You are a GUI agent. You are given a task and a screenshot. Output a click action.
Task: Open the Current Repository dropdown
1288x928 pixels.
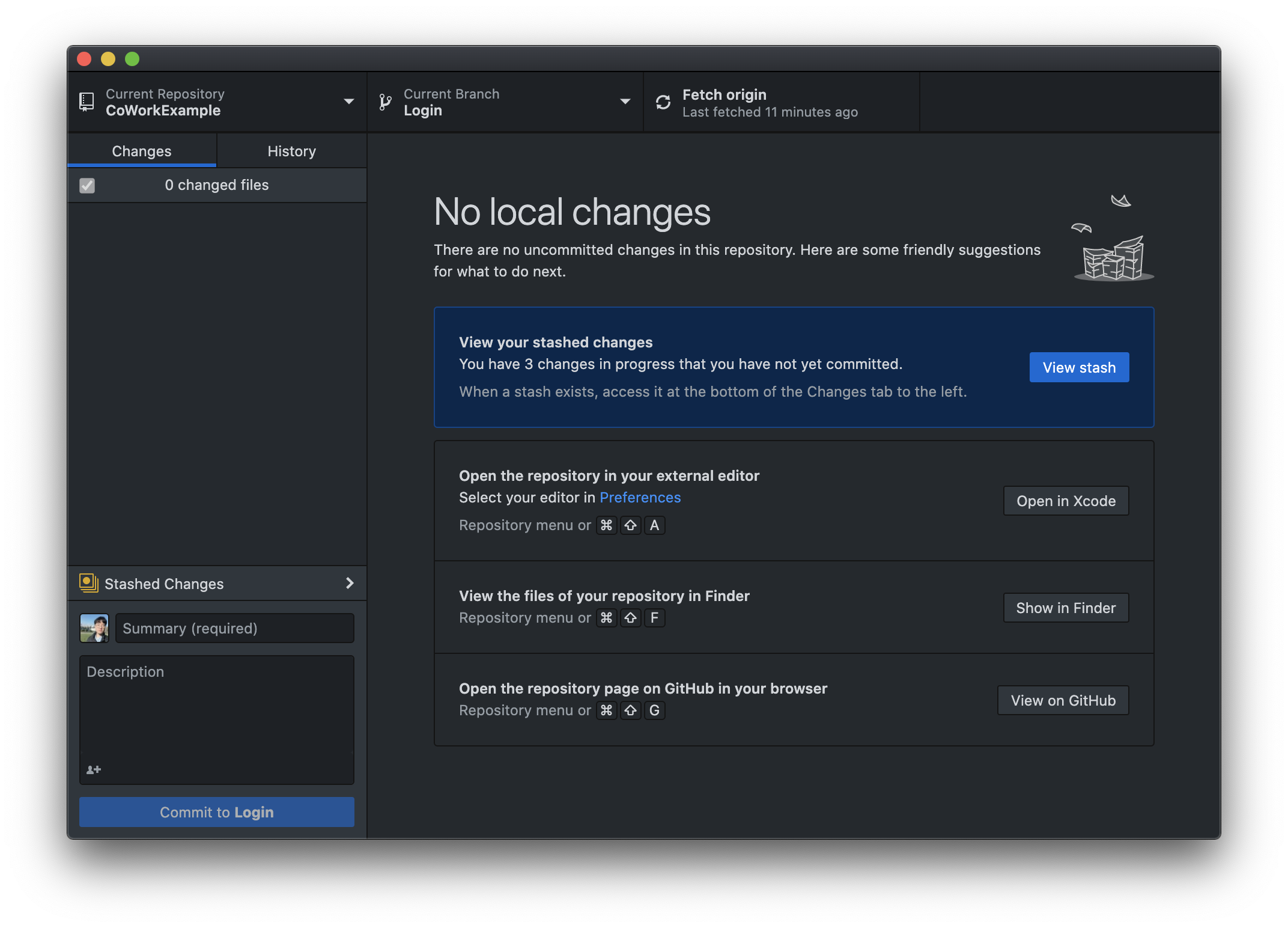point(348,102)
